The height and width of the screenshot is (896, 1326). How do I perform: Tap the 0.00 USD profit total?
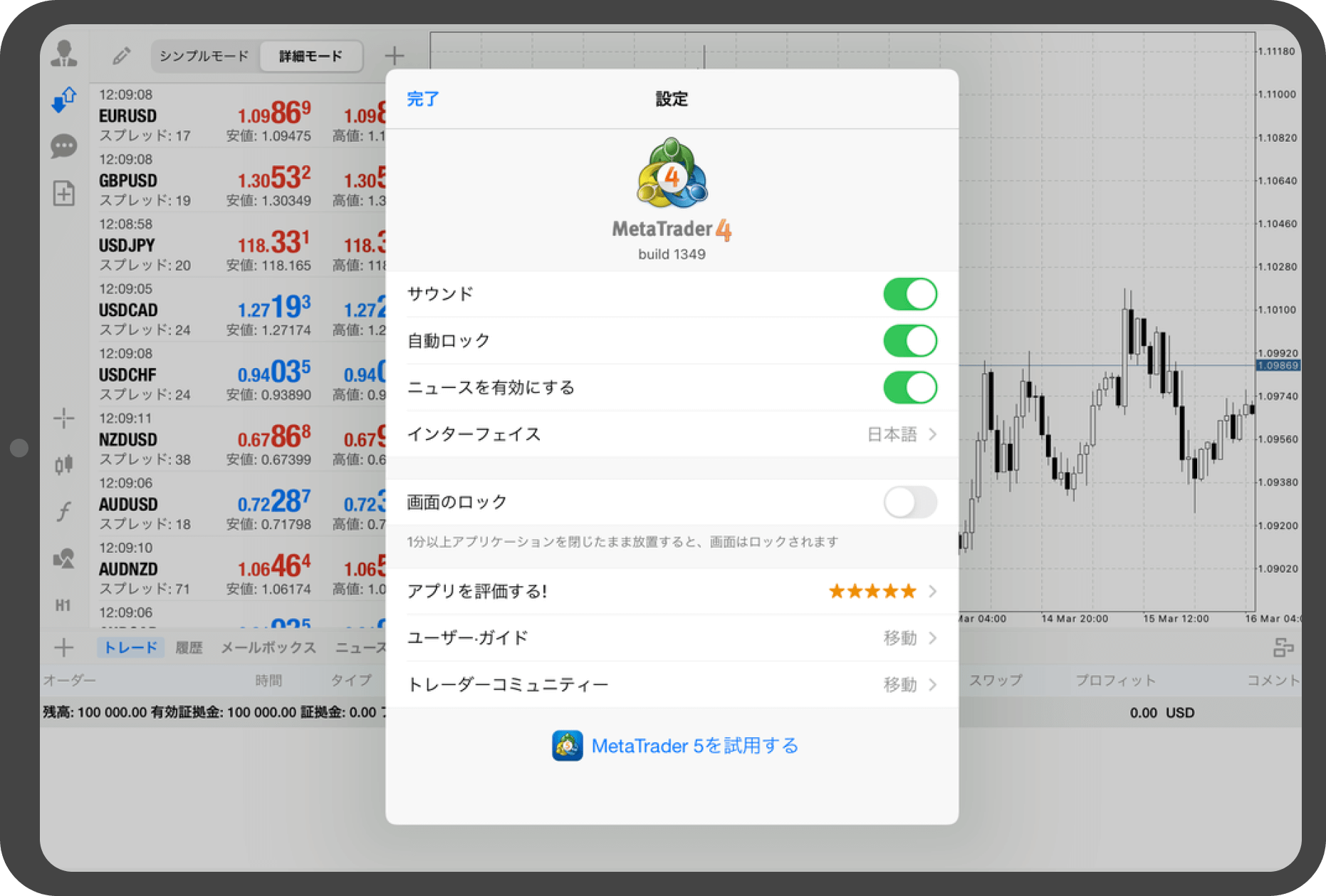click(1162, 712)
